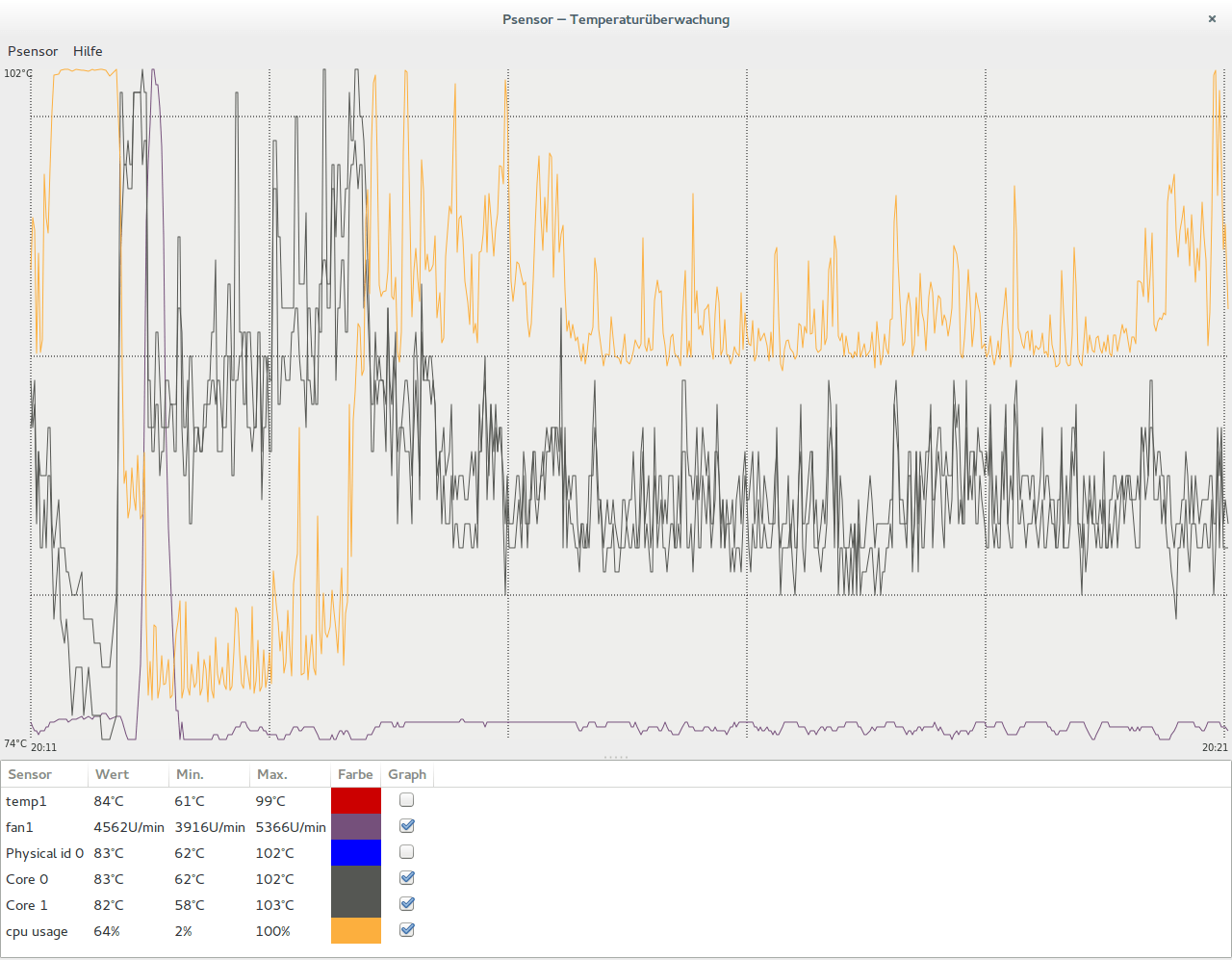Screen dimensions: 1232x960
Task: Click the 4562U/min fan1 current value
Action: (129, 827)
